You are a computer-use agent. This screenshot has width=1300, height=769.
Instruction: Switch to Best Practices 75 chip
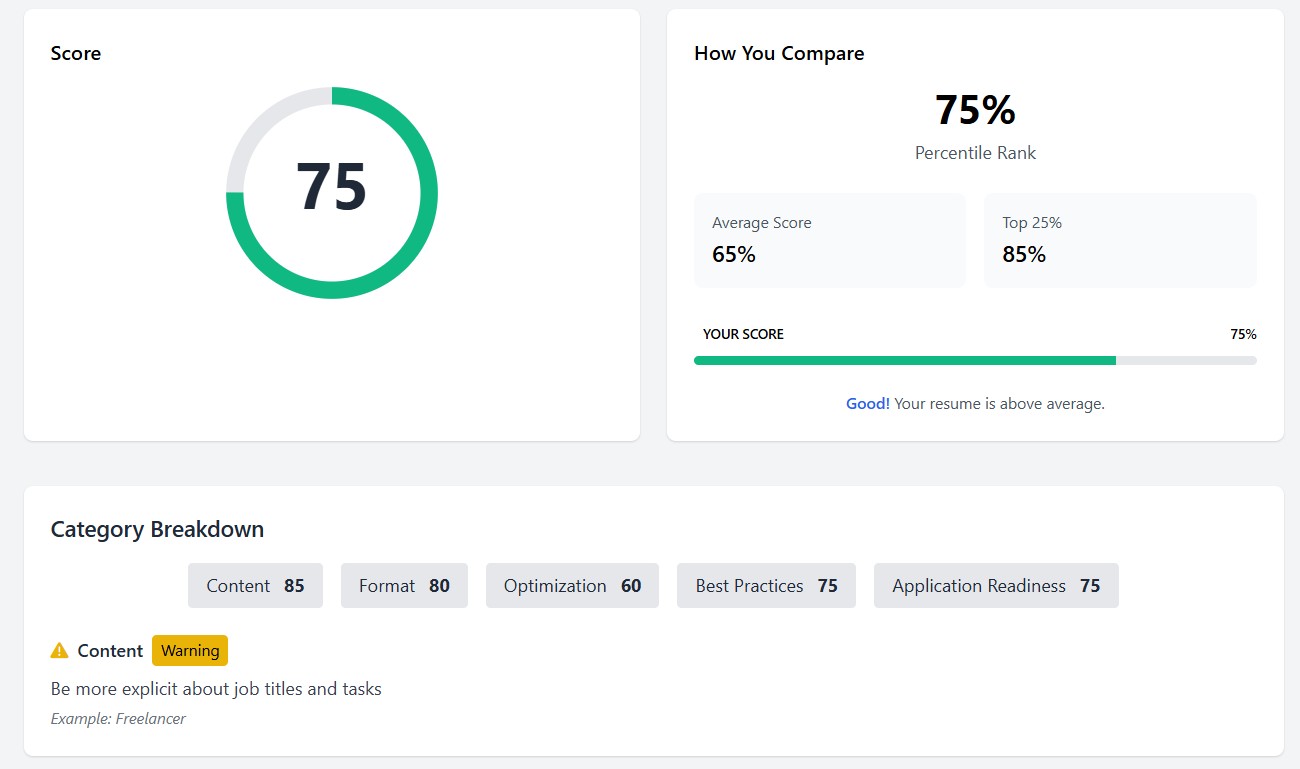point(766,586)
